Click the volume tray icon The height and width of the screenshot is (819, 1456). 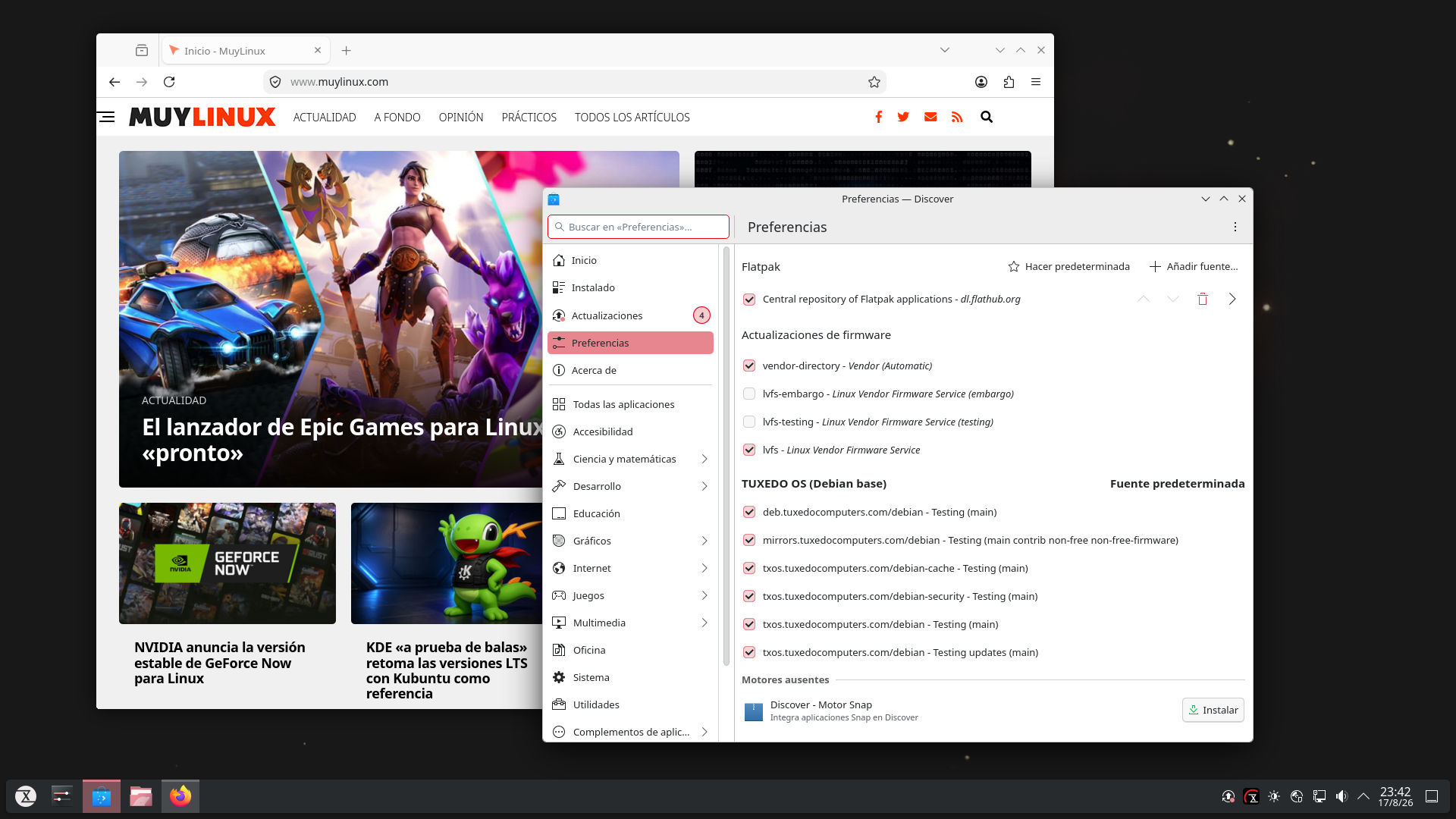(x=1341, y=796)
